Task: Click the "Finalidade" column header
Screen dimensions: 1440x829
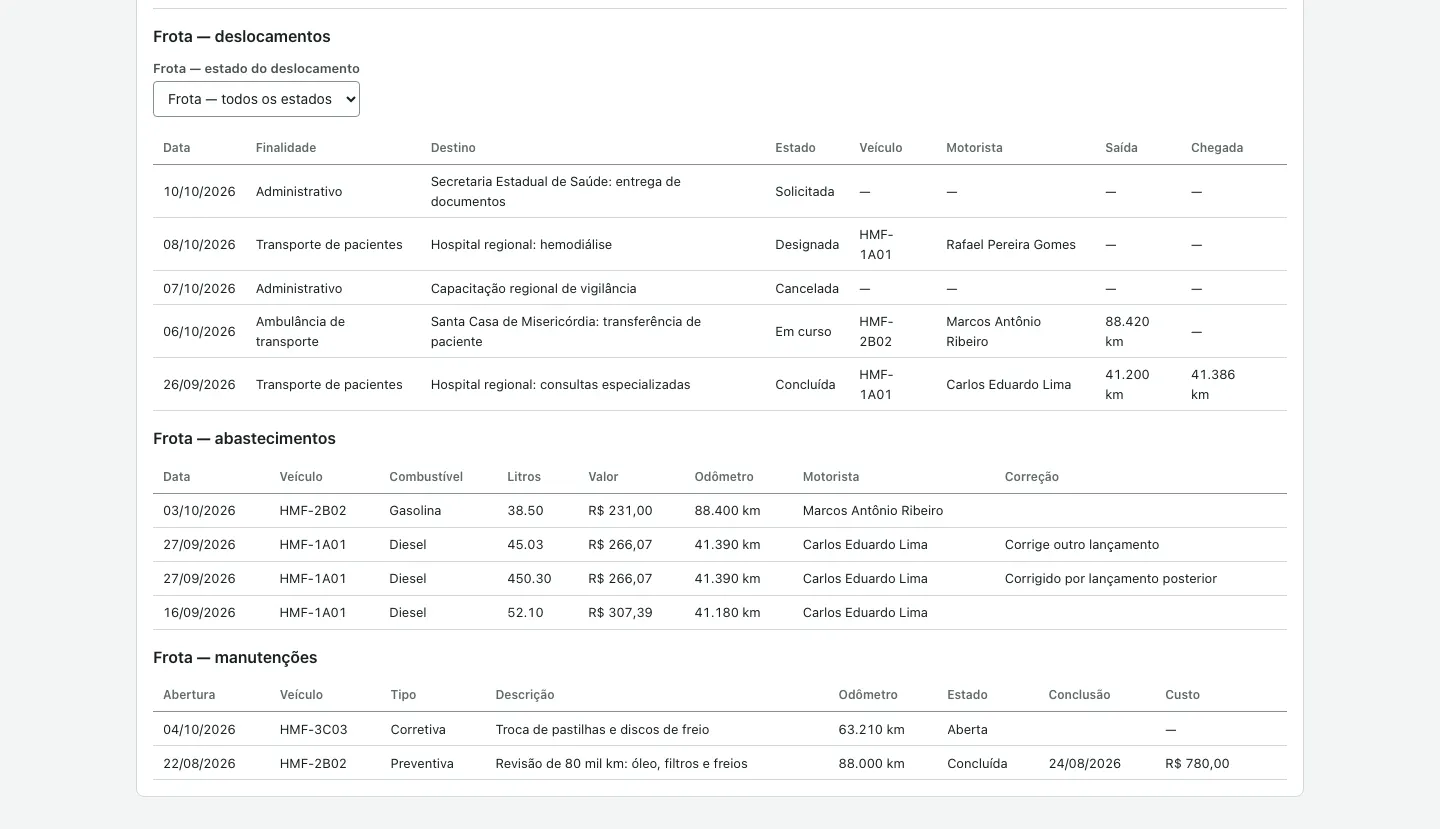Action: click(x=286, y=148)
